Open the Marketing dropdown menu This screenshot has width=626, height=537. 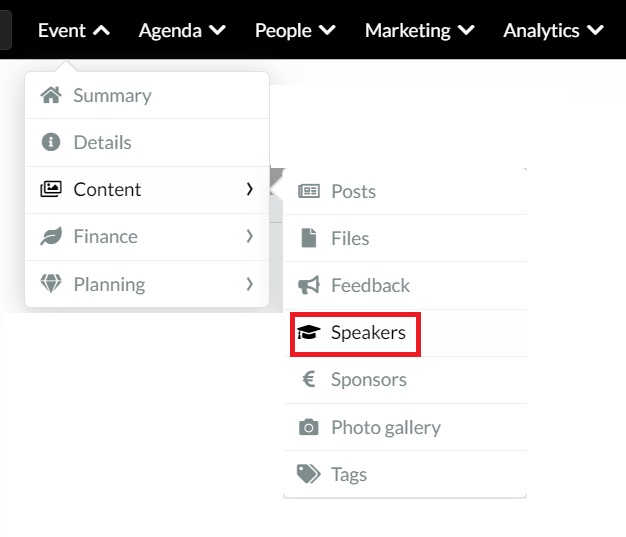[419, 30]
